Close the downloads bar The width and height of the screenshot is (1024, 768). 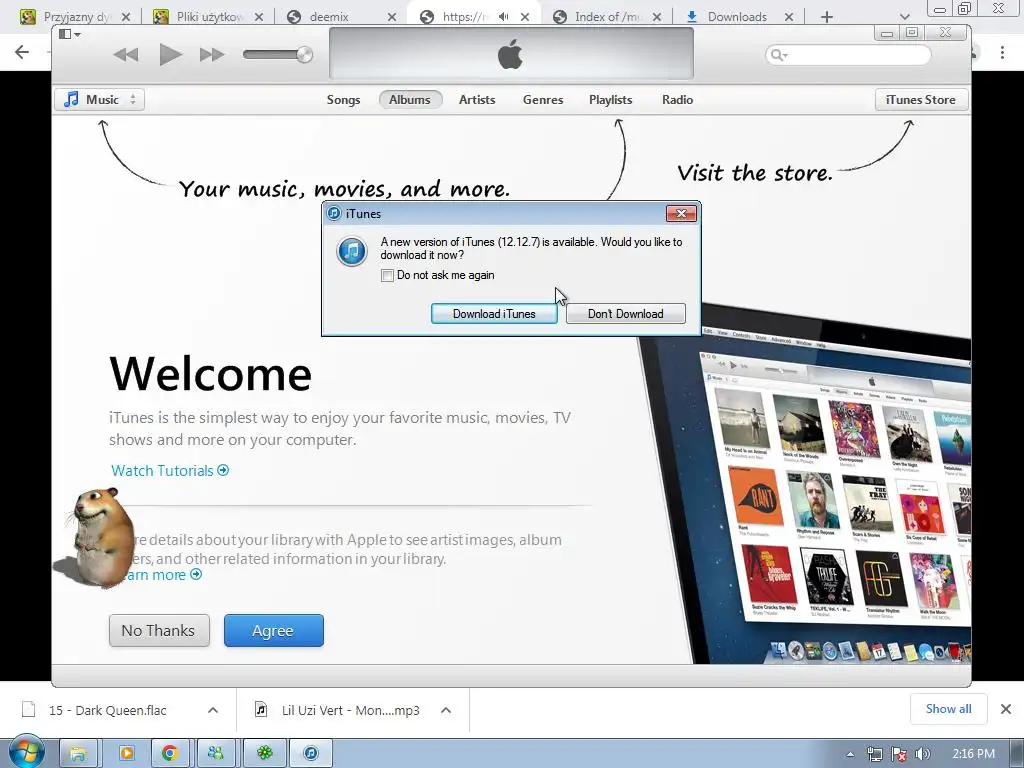[1006, 709]
